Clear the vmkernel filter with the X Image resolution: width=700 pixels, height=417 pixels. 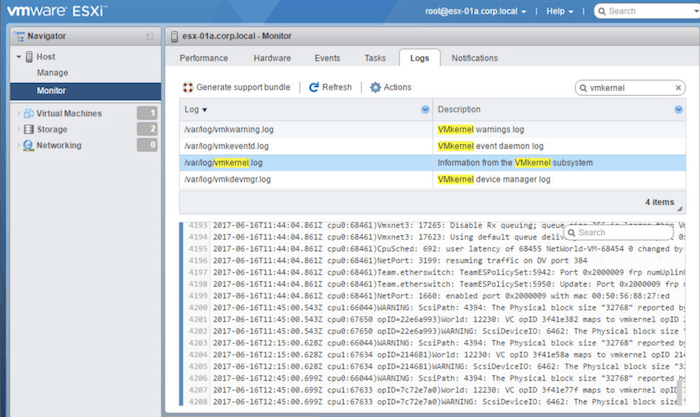(678, 88)
